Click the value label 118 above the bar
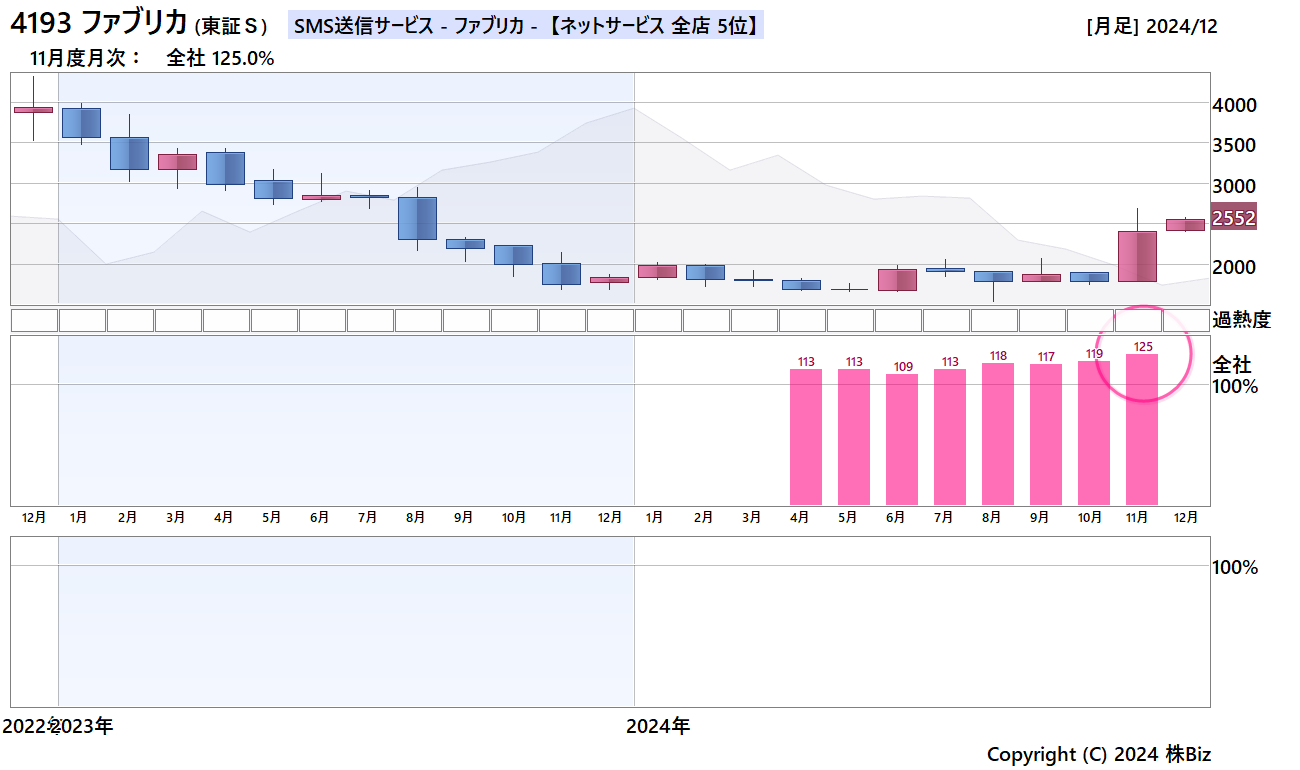The width and height of the screenshot is (1300, 770). (998, 356)
